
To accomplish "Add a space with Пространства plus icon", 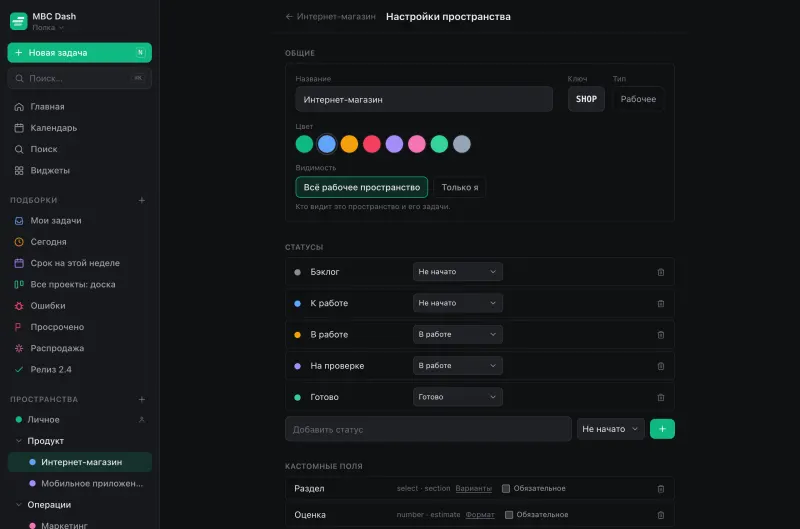I will tap(142, 399).
